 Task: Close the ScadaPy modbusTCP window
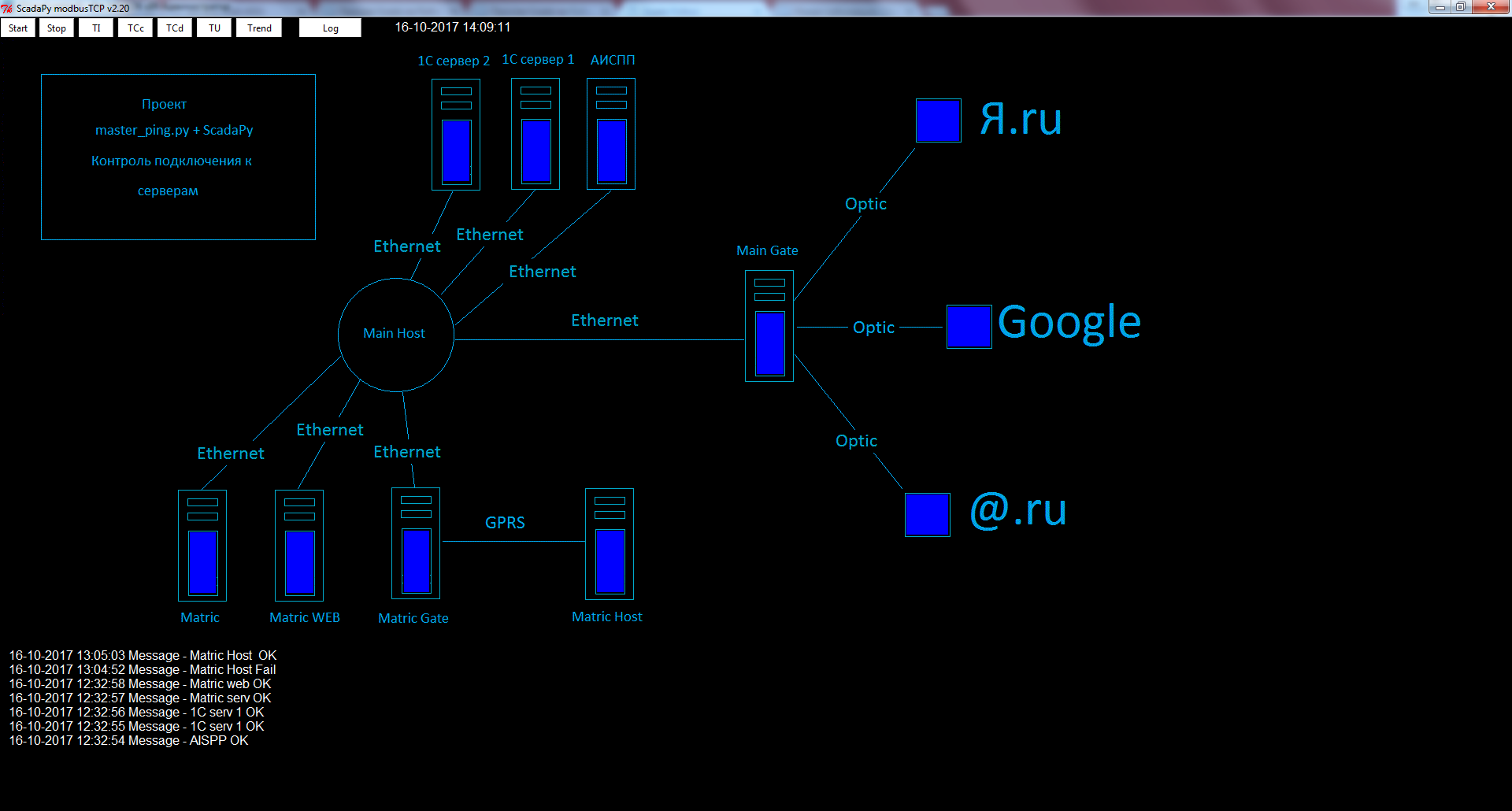click(1491, 7)
